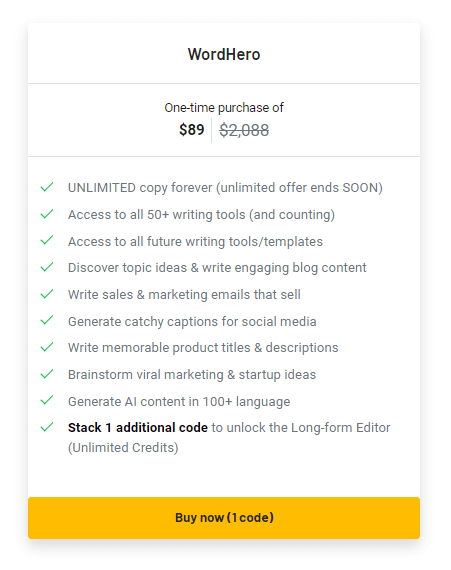Click the $89 price

[x=192, y=130]
